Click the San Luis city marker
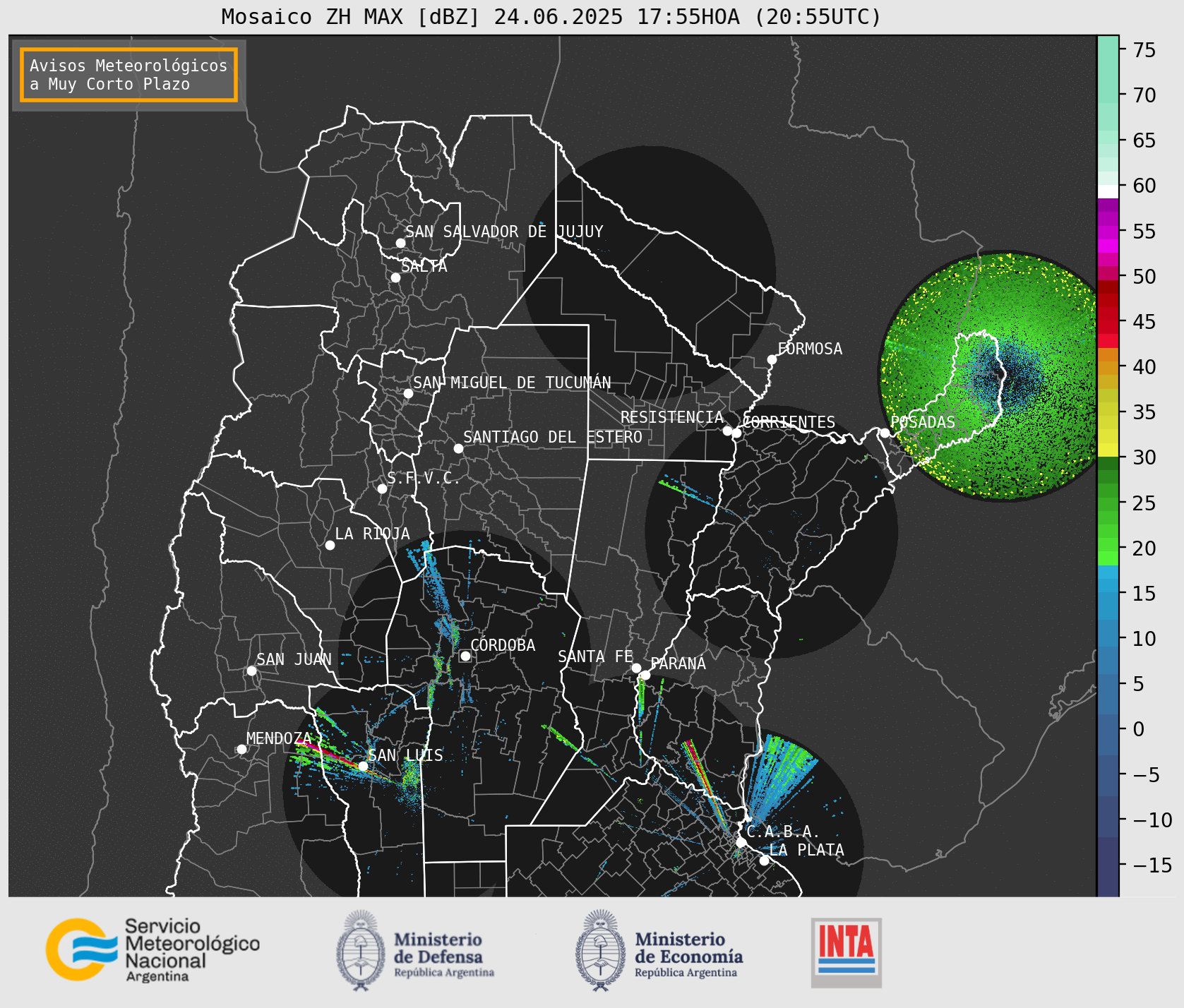 pos(363,766)
